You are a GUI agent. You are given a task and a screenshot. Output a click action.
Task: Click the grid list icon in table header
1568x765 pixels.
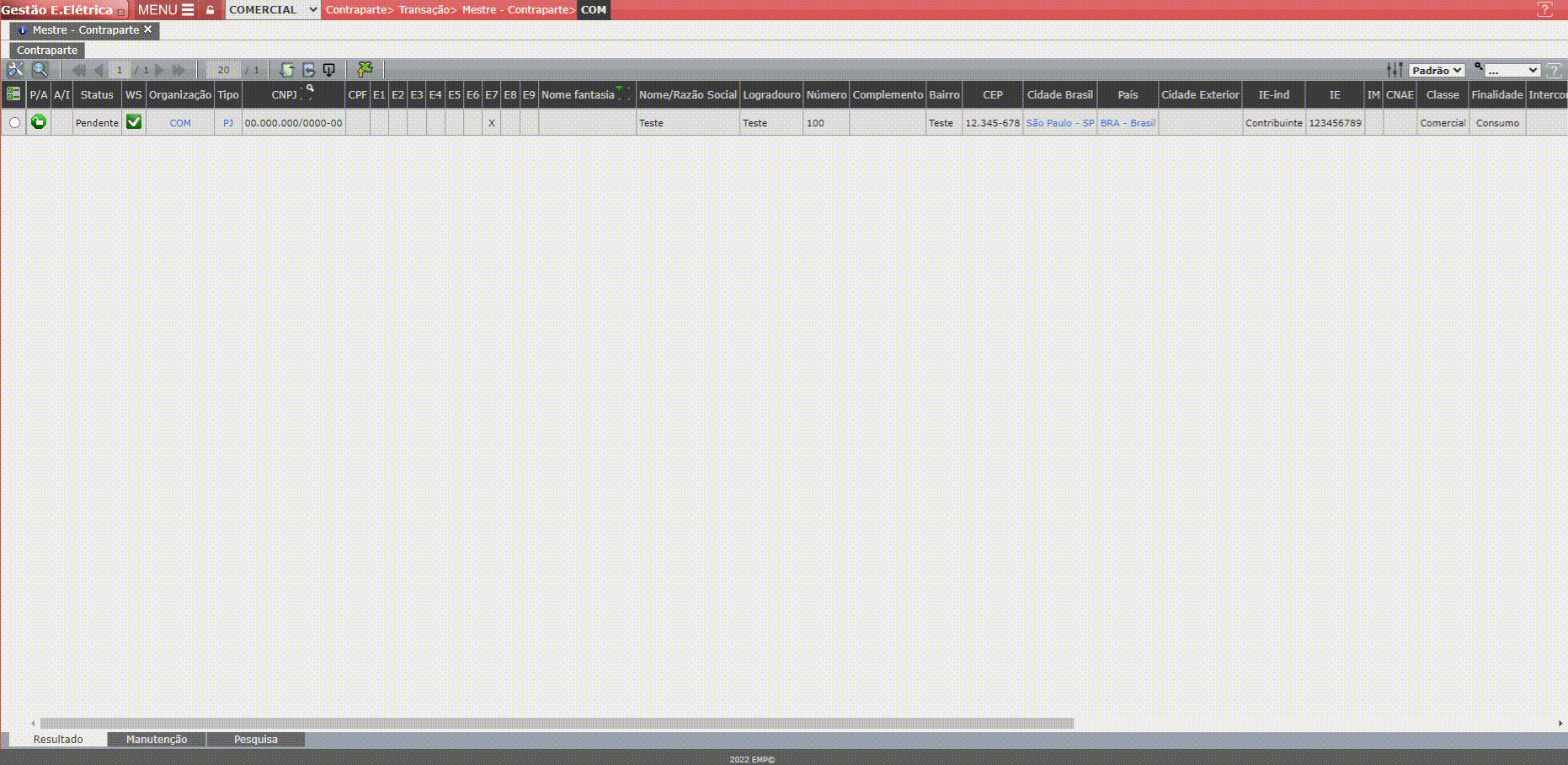(x=13, y=94)
